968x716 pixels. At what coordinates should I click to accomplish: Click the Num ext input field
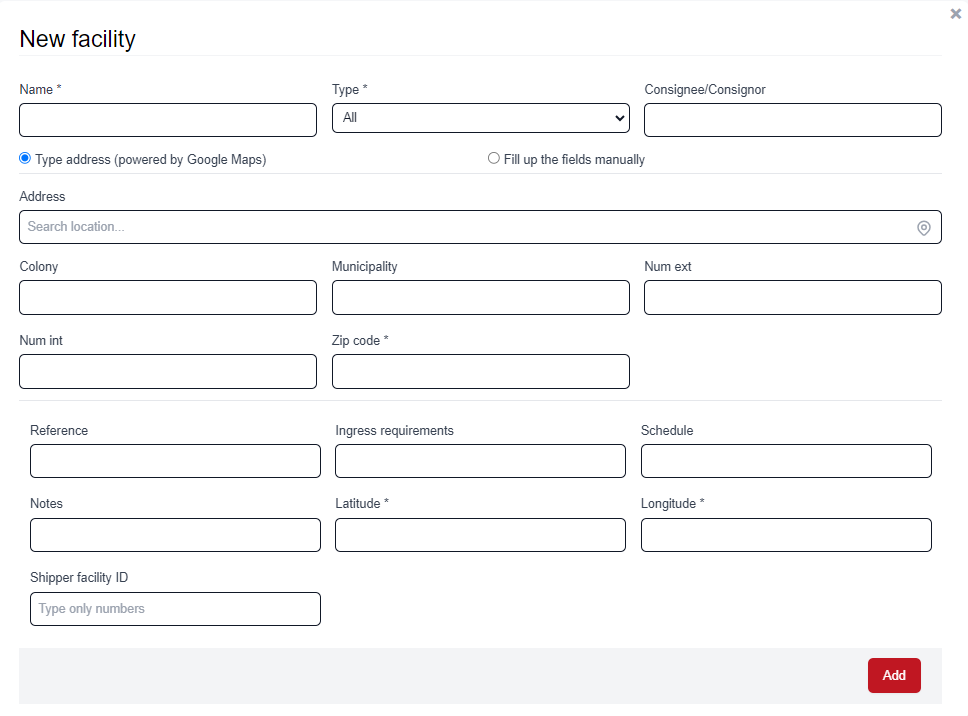792,297
